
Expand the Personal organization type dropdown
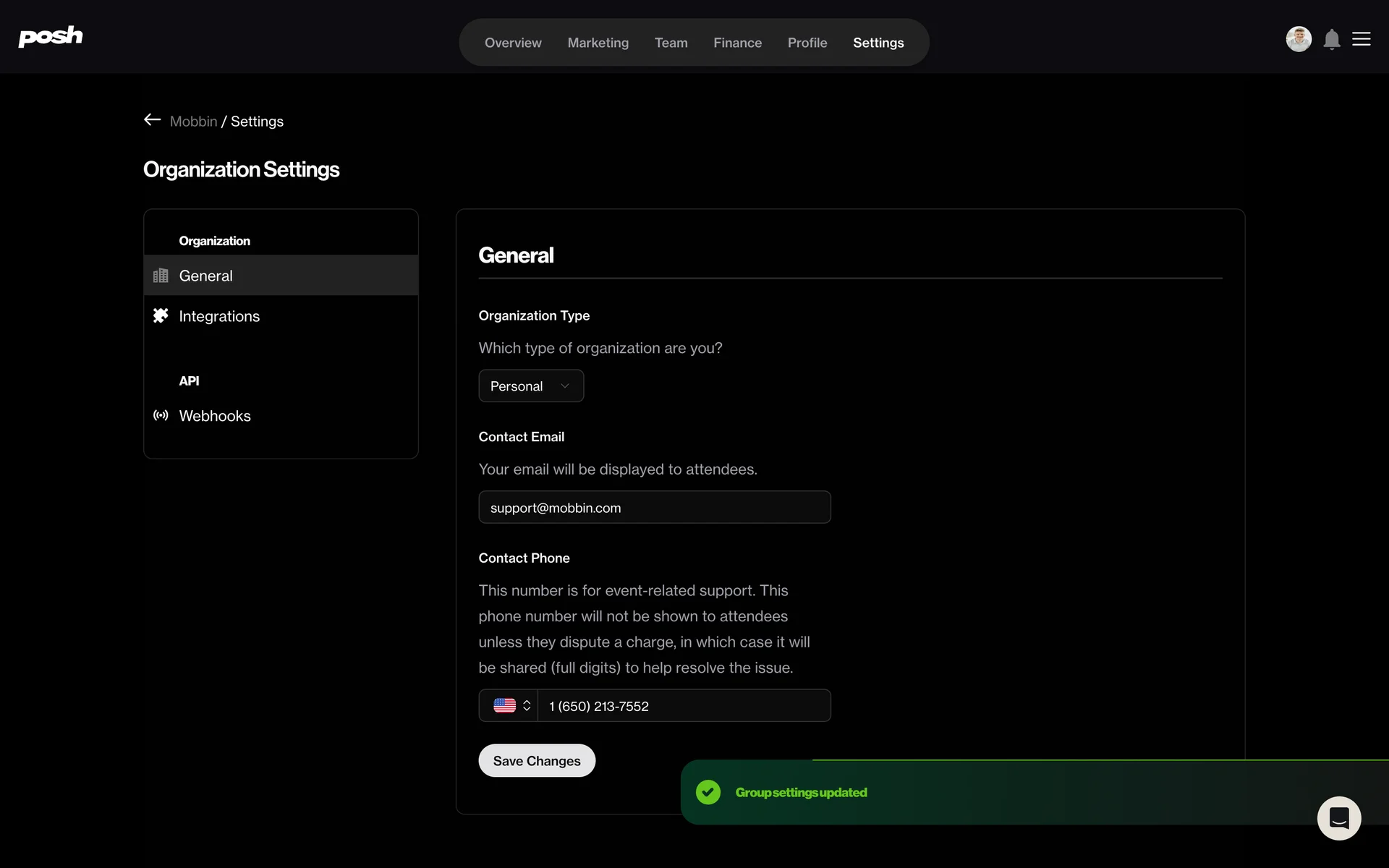(x=531, y=386)
